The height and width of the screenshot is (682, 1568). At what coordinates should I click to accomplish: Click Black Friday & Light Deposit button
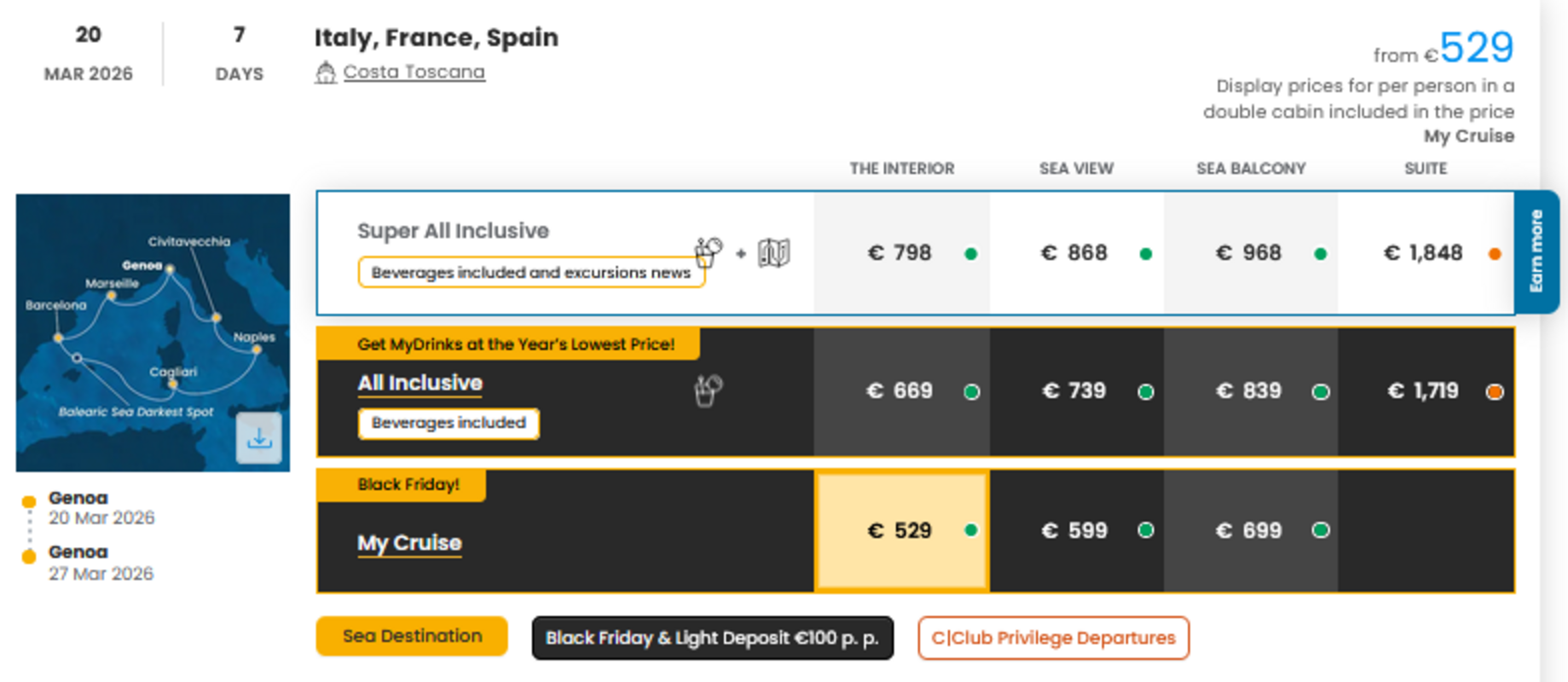712,638
